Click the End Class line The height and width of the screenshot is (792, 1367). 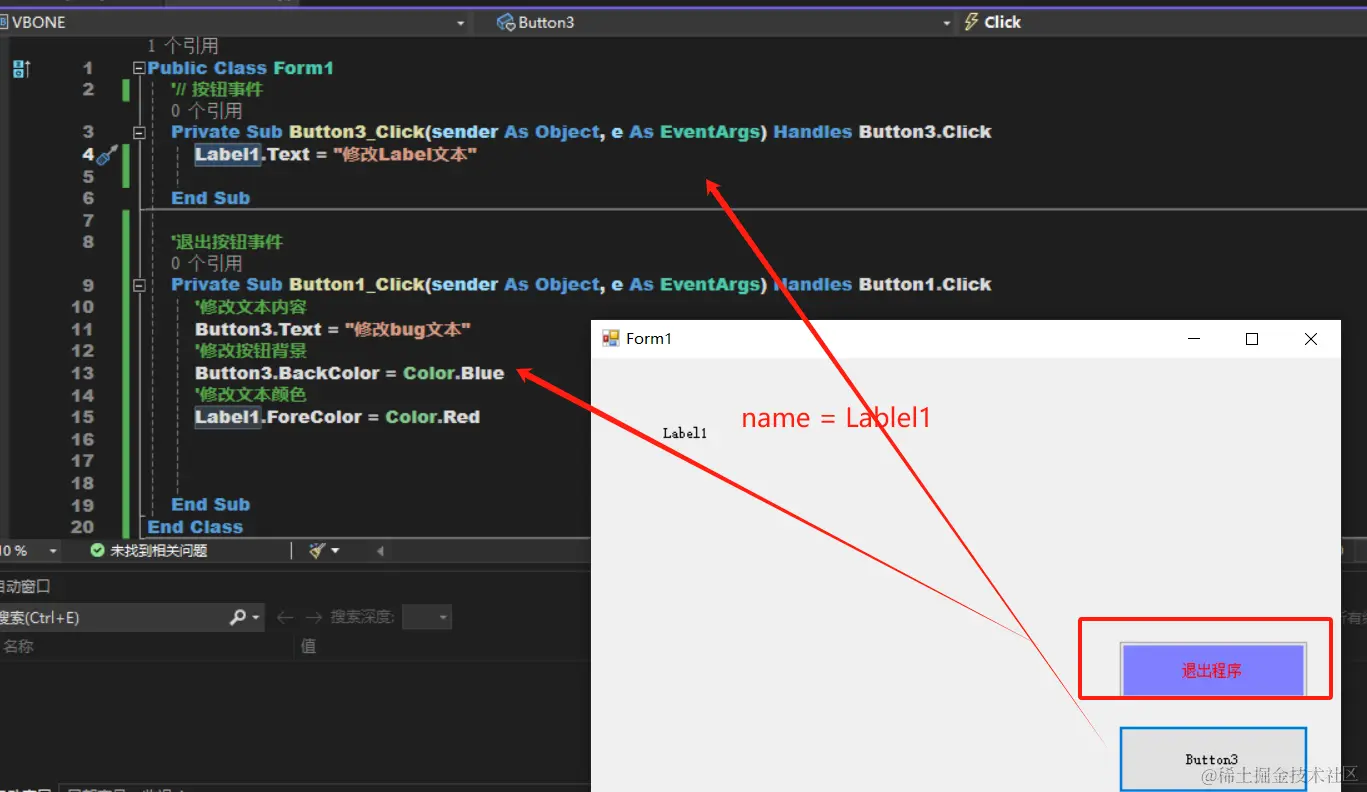(x=195, y=527)
